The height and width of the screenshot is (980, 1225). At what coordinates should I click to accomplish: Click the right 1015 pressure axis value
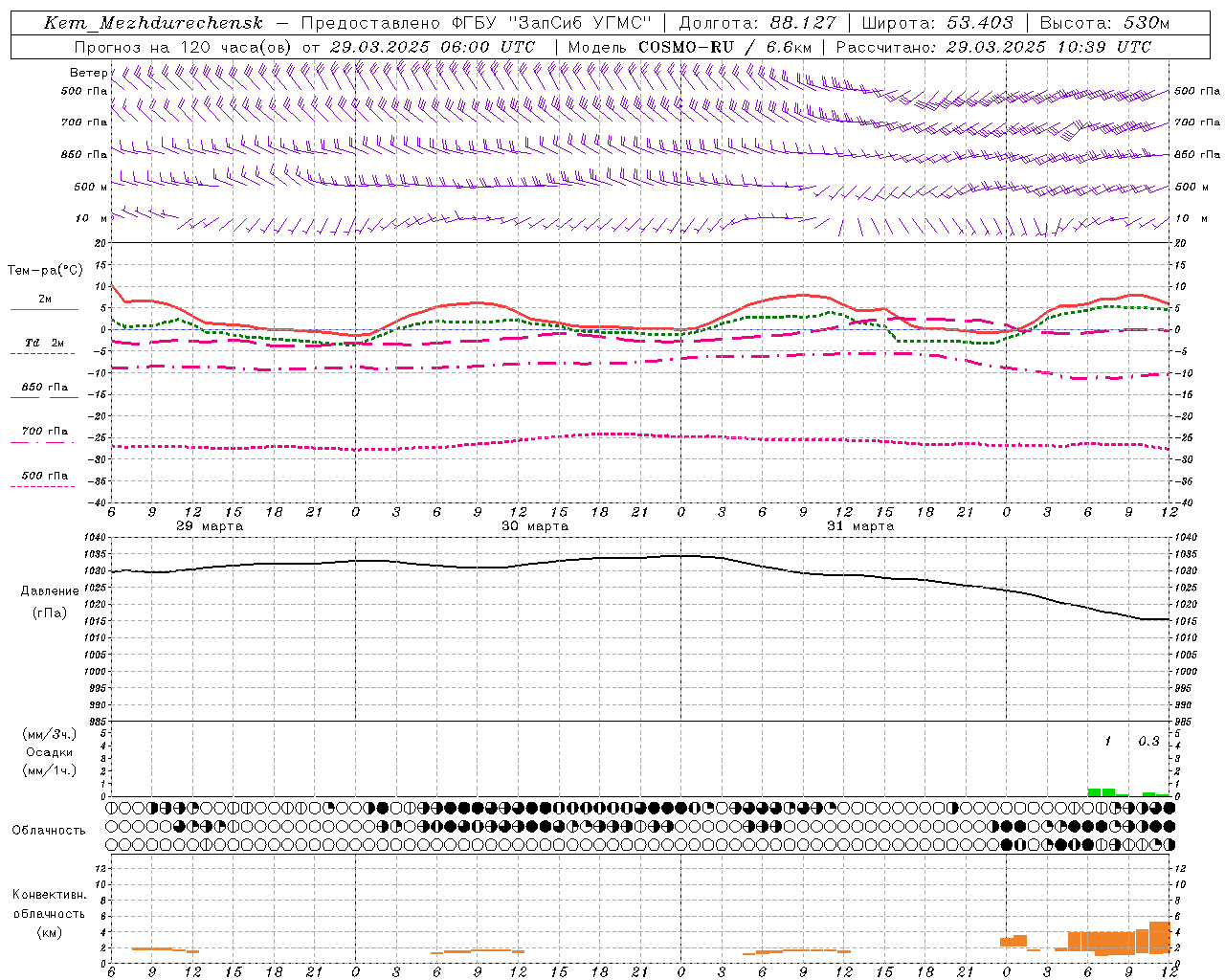click(1185, 622)
